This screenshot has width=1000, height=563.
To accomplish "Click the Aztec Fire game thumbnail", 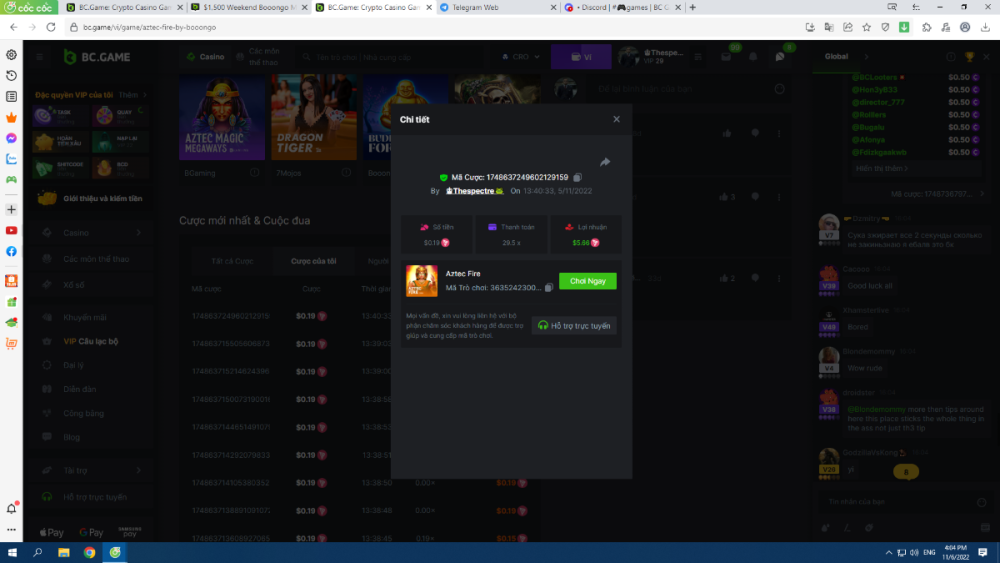I will tap(421, 281).
